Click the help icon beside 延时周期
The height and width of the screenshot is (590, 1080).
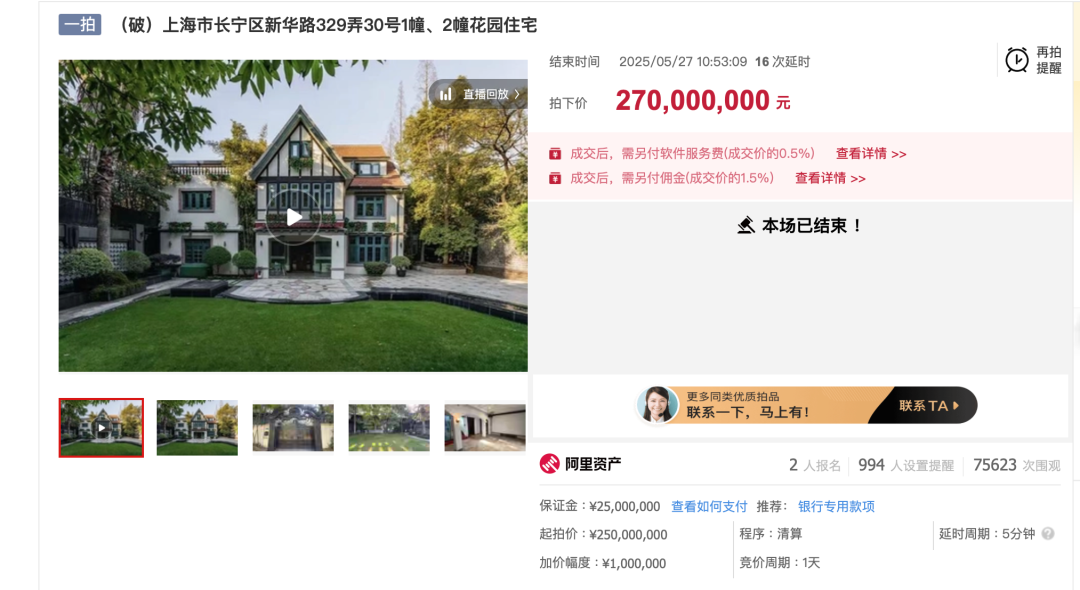(x=1048, y=534)
